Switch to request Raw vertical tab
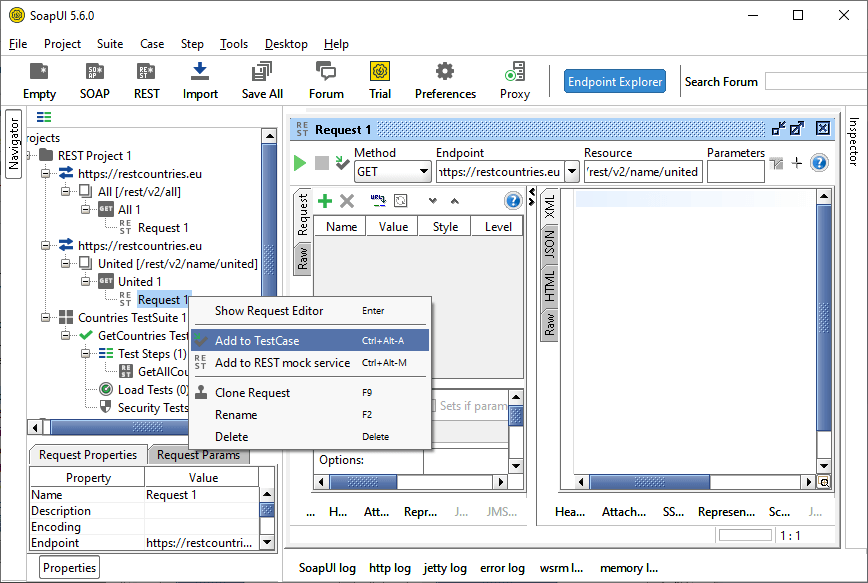Image resolution: width=868 pixels, height=583 pixels. point(302,259)
